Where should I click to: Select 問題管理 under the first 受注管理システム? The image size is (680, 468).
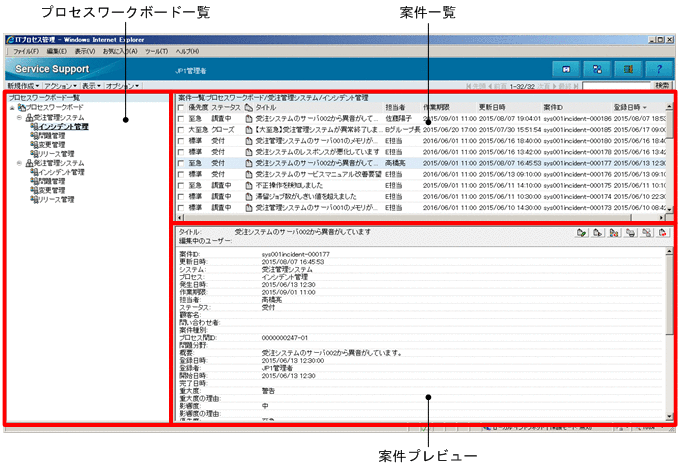click(52, 136)
